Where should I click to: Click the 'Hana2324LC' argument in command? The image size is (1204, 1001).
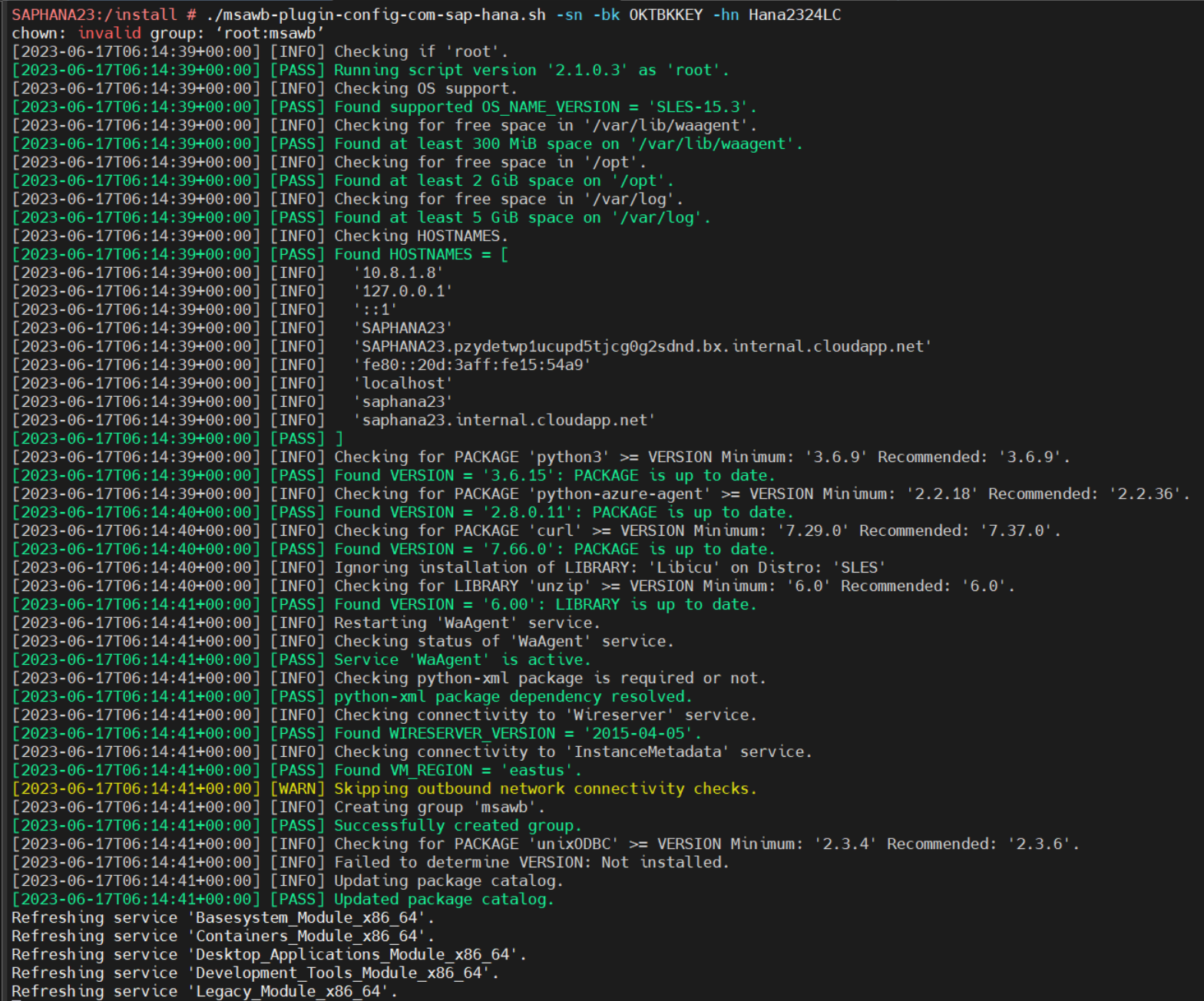coord(795,15)
